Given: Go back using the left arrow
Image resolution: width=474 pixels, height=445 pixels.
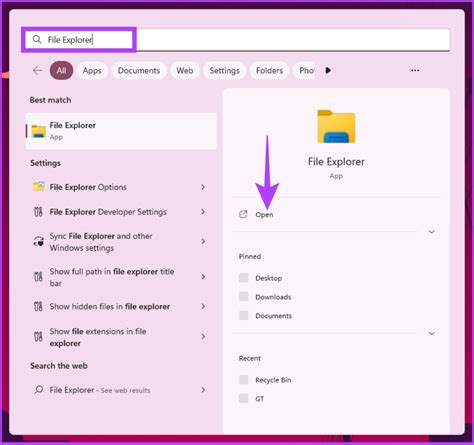Looking at the screenshot, I should tap(37, 70).
